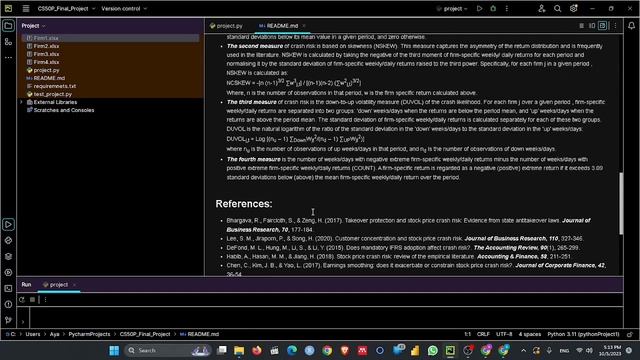This screenshot has height=360, width=640.
Task: Open Code With Me icon
Action: point(542,9)
